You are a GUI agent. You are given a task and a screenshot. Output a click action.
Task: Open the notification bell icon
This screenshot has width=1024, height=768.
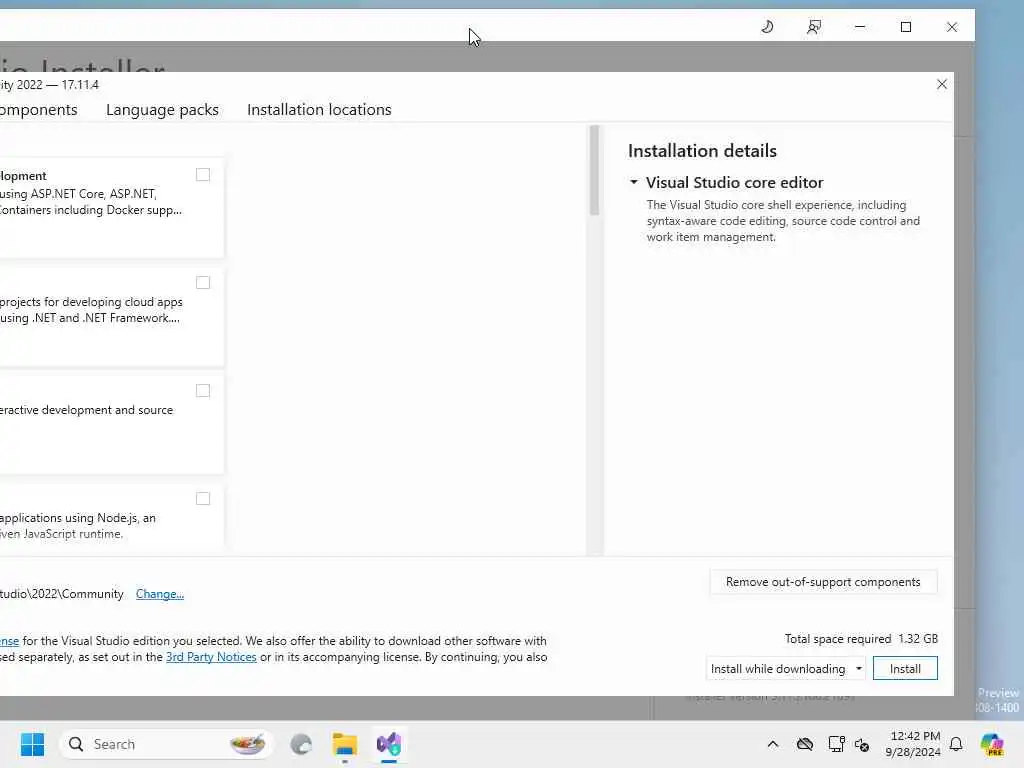coord(956,744)
